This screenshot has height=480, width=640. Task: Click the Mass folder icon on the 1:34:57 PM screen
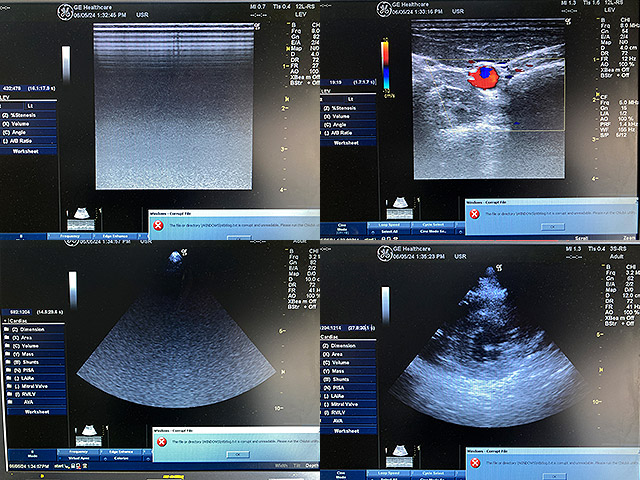pos(7,354)
